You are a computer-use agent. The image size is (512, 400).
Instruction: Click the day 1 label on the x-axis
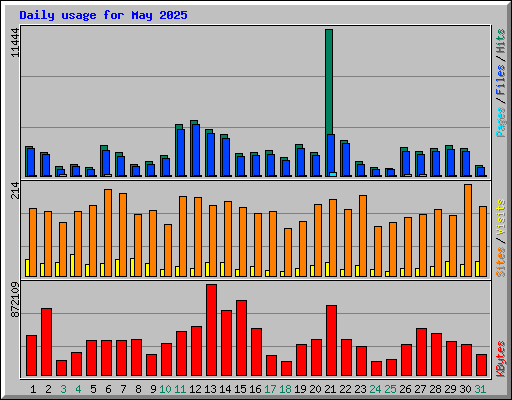(x=33, y=389)
